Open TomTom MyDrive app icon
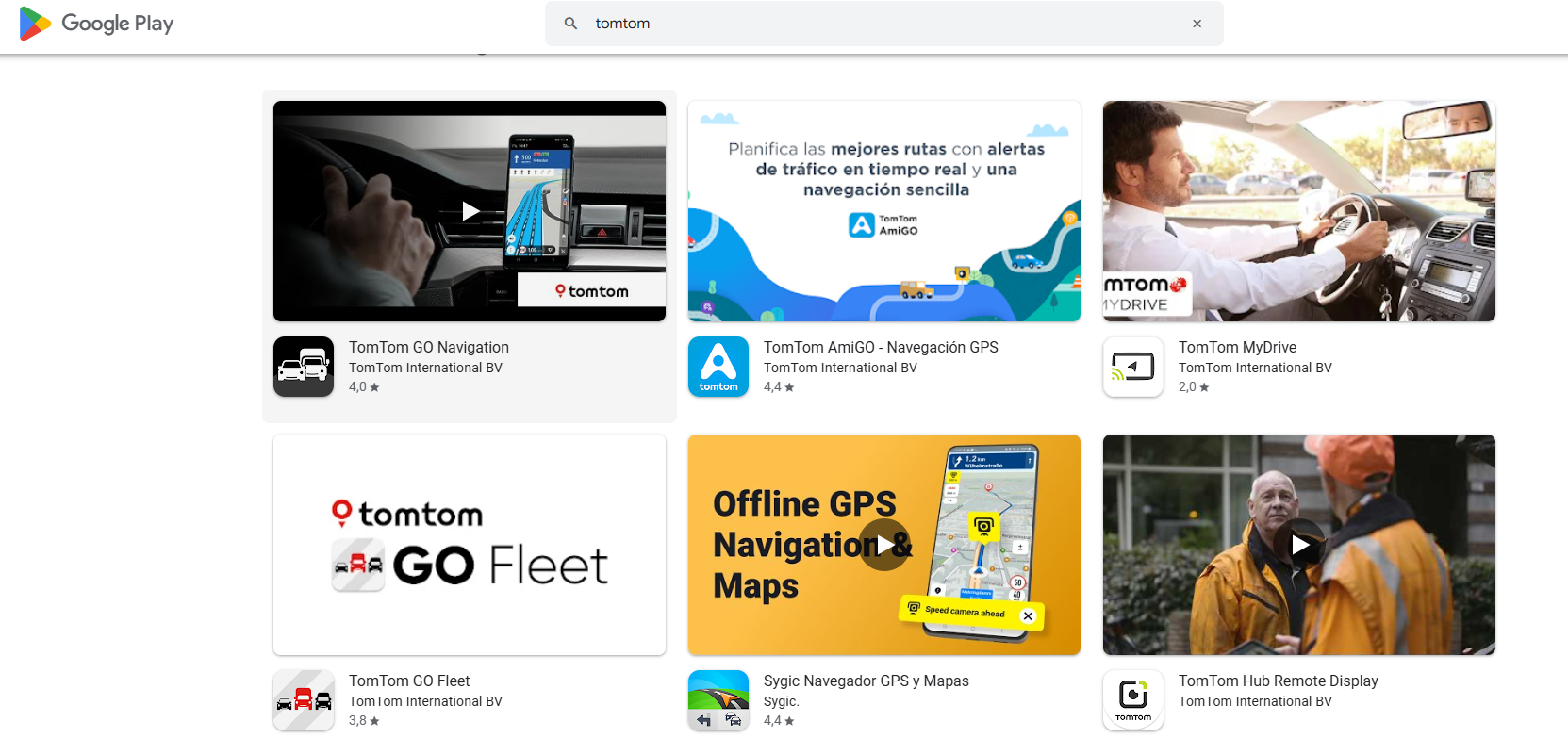 [1133, 367]
